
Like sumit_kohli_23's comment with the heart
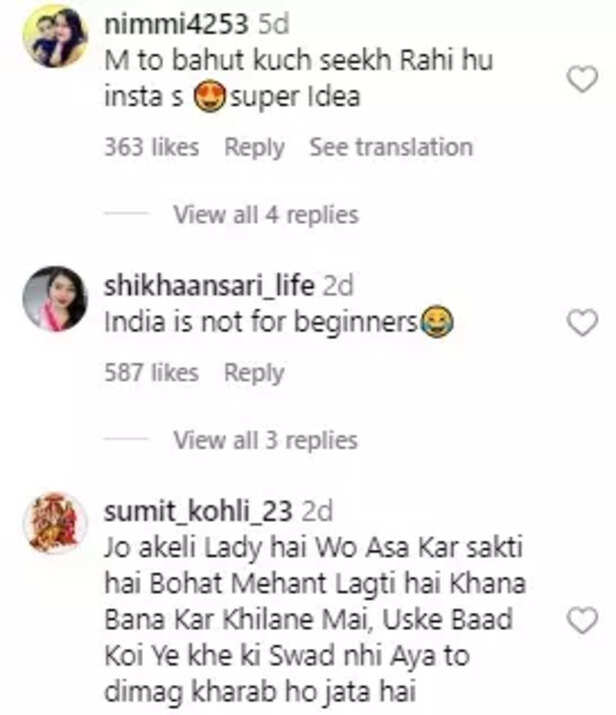point(581,620)
